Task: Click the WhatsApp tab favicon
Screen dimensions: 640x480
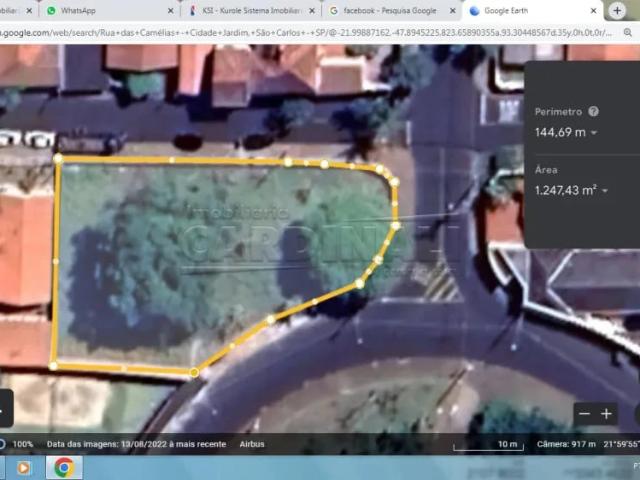Action: [51, 11]
